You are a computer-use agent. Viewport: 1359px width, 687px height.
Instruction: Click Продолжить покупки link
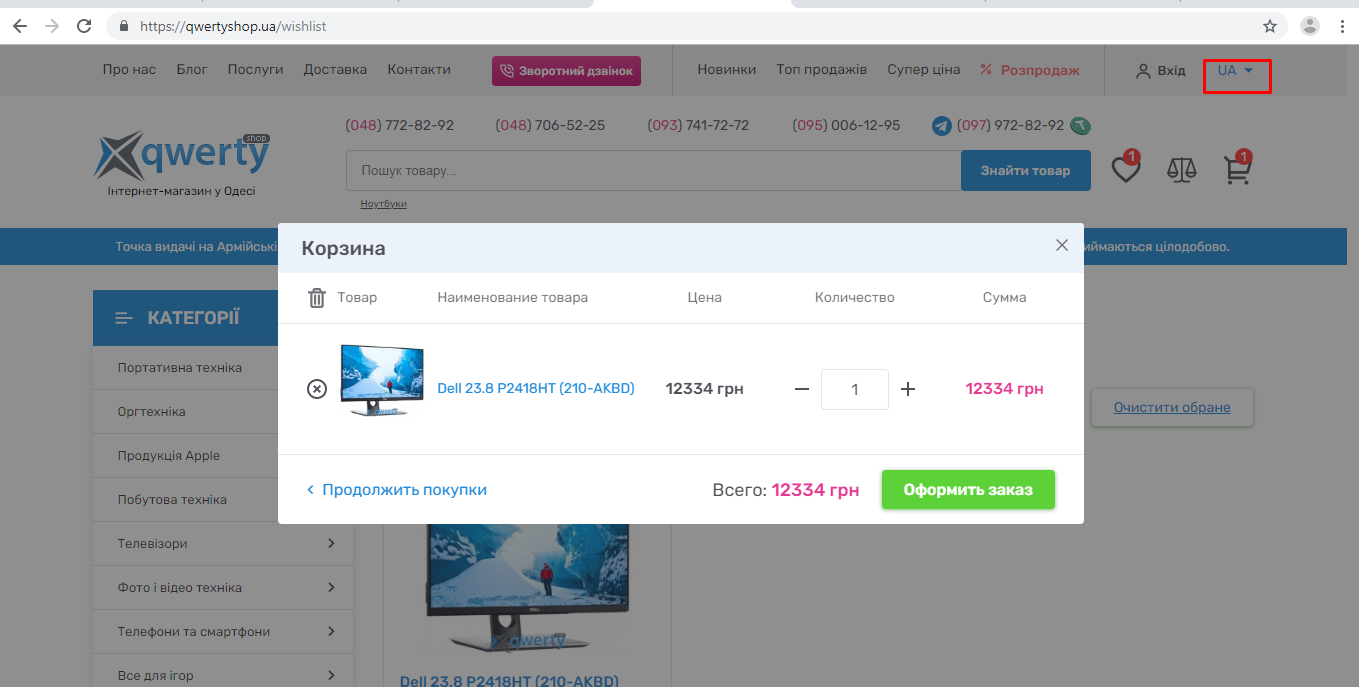397,490
